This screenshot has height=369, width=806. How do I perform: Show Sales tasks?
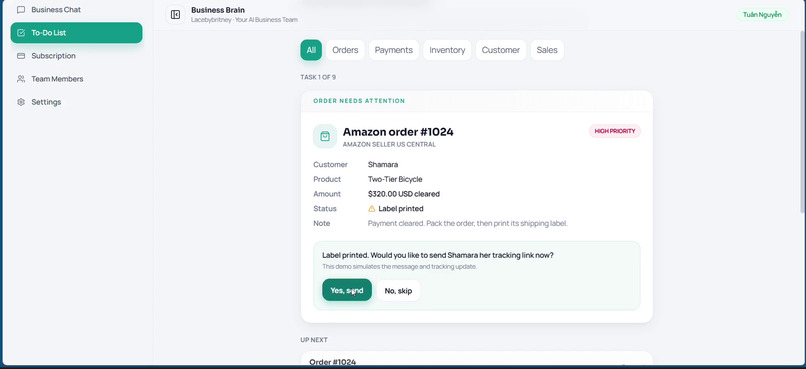(547, 50)
